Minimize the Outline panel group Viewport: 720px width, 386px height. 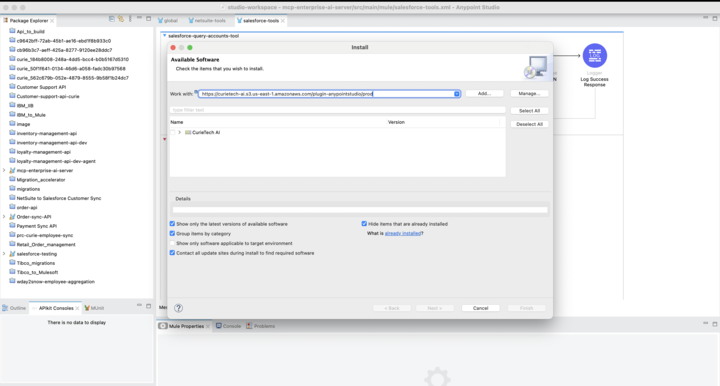tap(139, 306)
